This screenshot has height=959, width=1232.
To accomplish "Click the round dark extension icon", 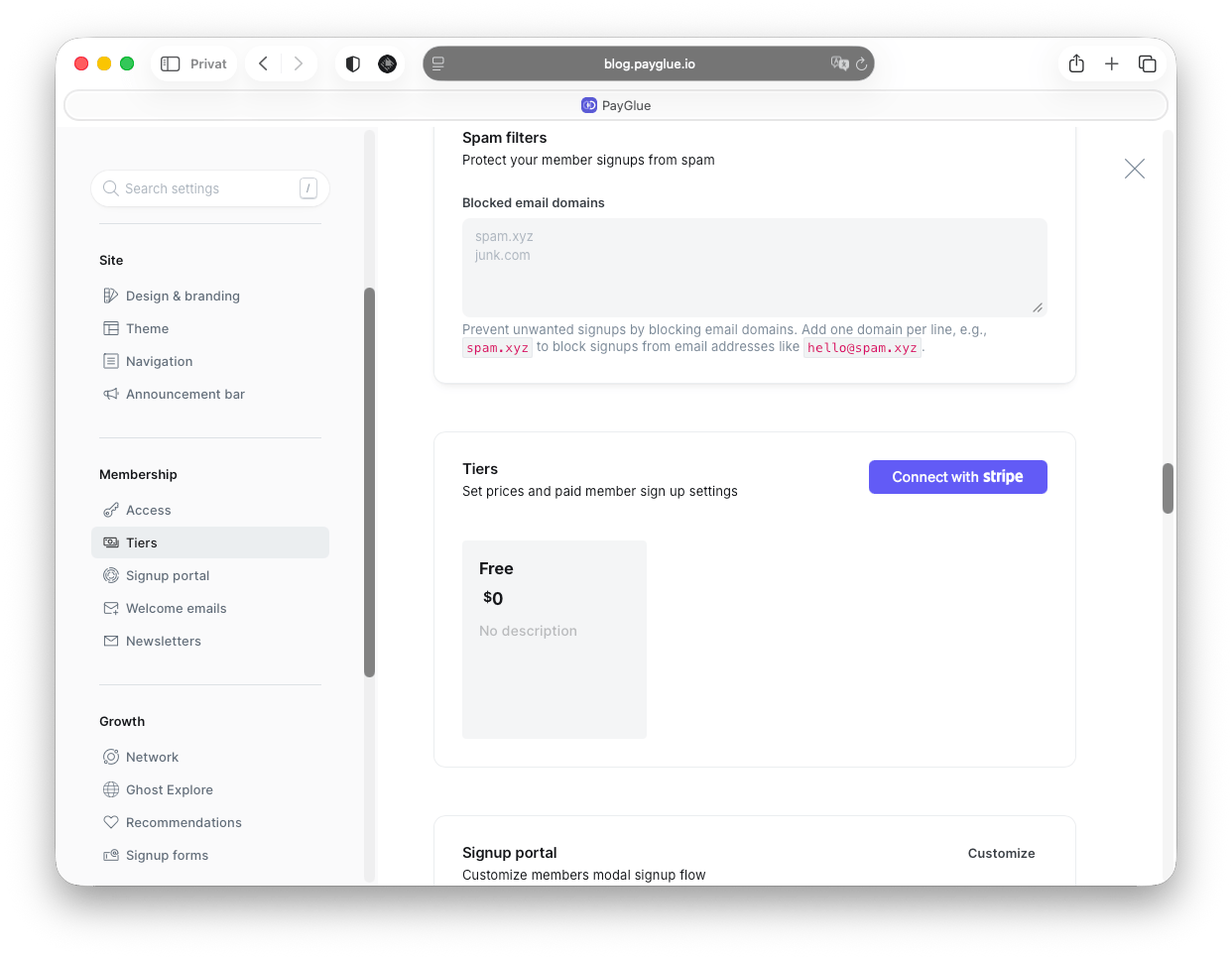I will (388, 63).
